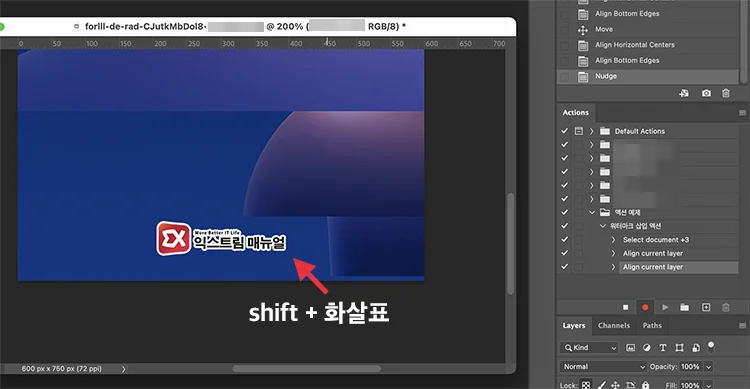
Task: Open the Fill slider dropdown arrow
Action: coord(709,385)
